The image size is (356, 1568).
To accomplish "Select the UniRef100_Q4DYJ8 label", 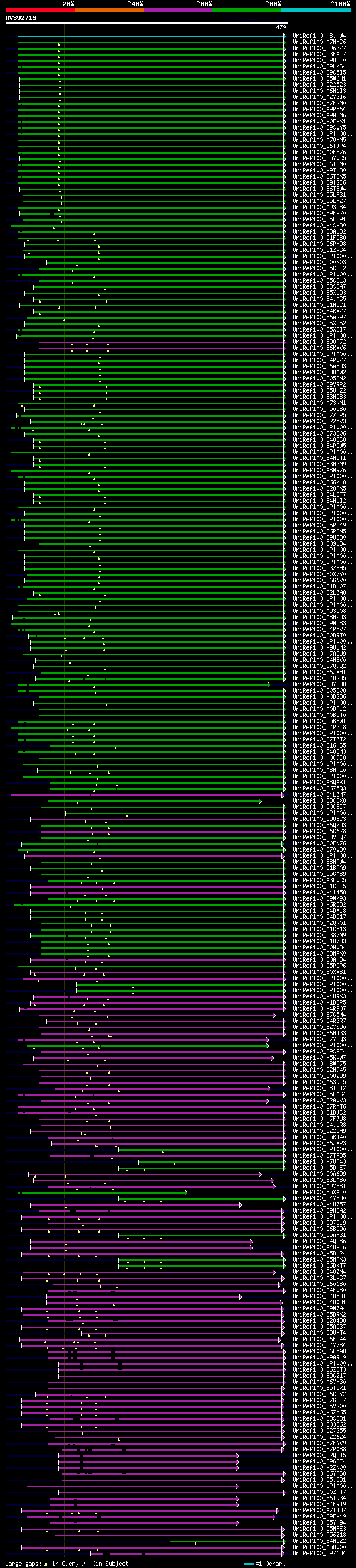I will coord(319,911).
